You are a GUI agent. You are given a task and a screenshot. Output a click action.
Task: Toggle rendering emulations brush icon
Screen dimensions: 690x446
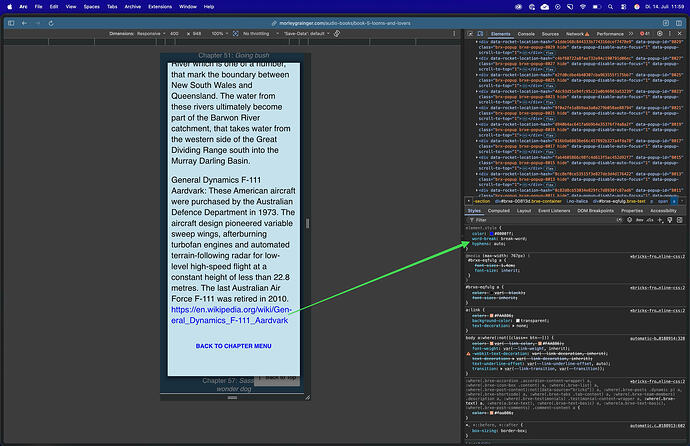670,220
